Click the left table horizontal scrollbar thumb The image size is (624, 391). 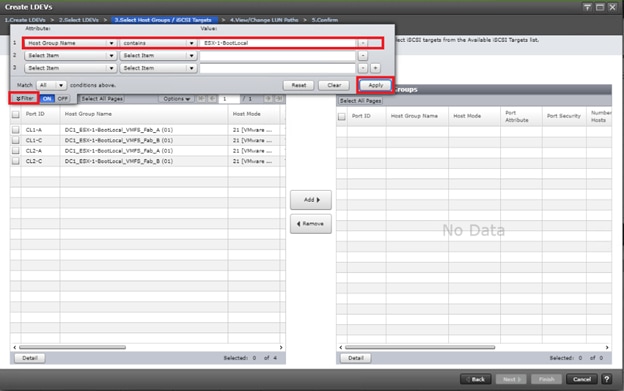point(72,347)
